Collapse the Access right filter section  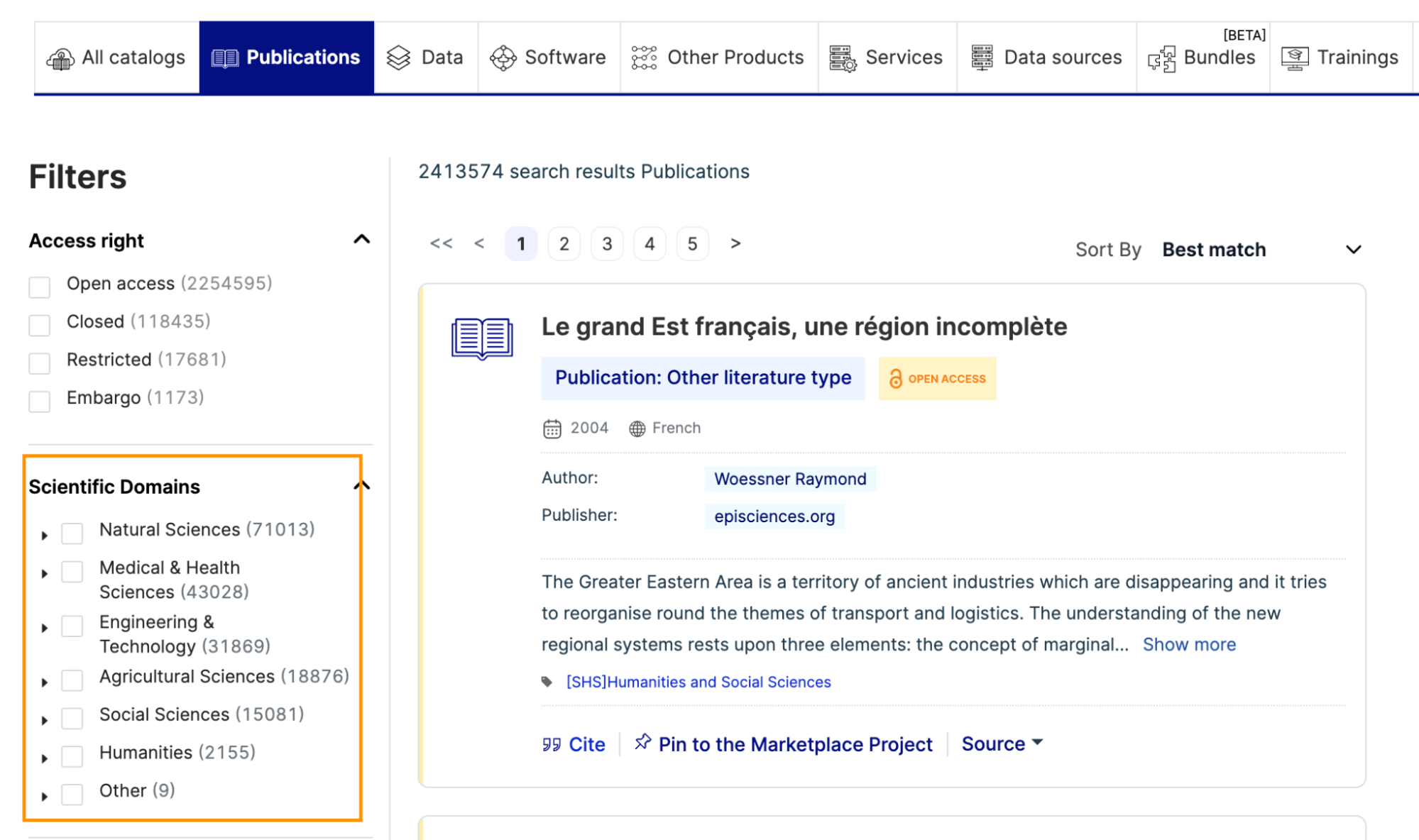tap(361, 240)
